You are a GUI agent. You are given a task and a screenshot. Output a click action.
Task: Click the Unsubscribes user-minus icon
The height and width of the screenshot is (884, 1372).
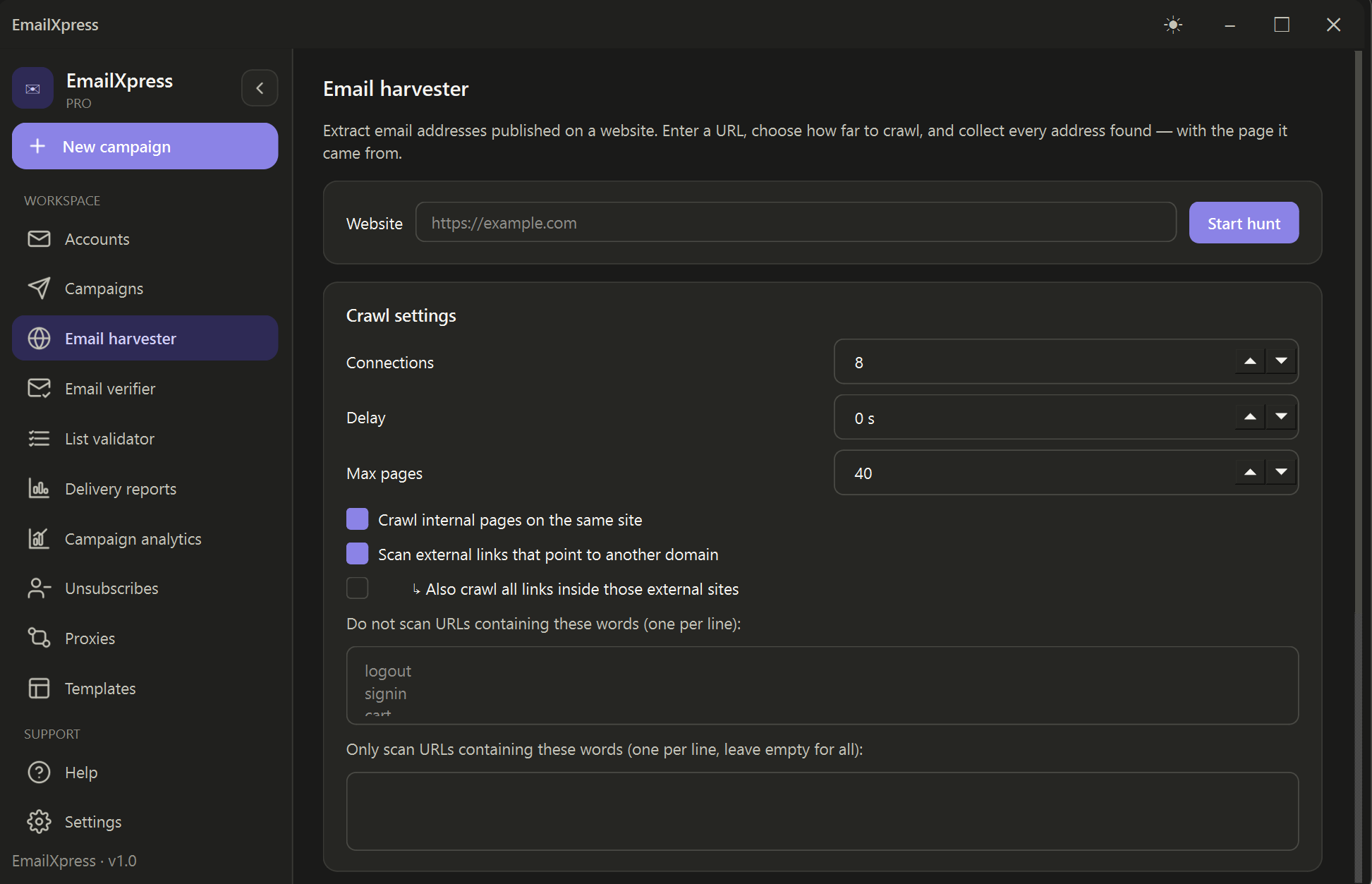[39, 588]
